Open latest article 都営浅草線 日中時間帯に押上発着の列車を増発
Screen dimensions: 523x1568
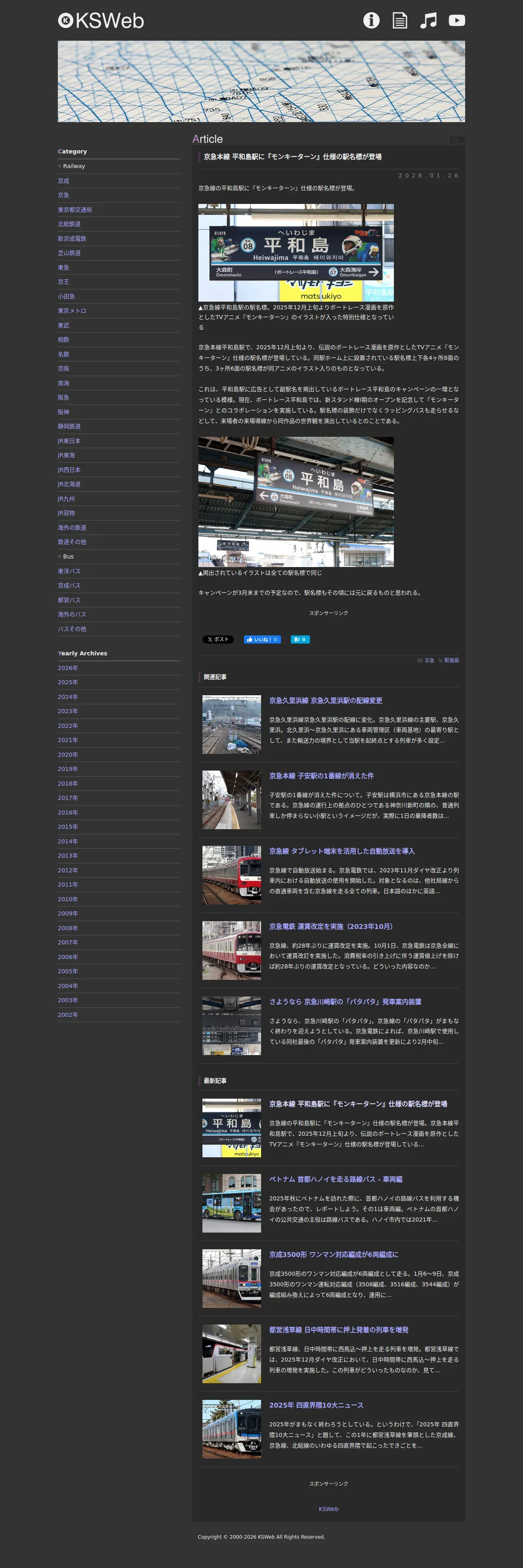(338, 1330)
